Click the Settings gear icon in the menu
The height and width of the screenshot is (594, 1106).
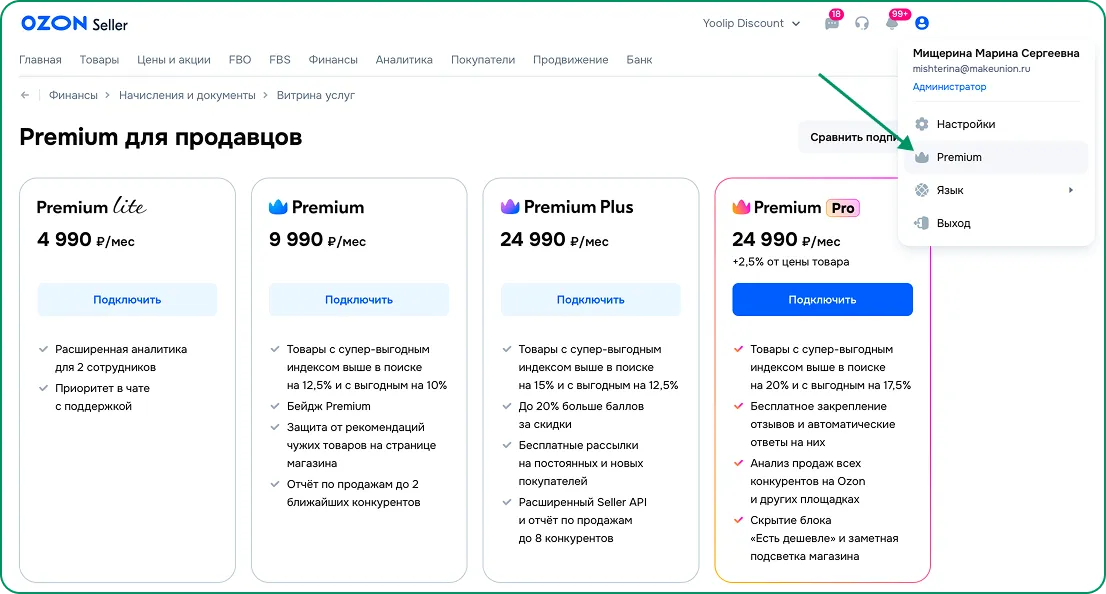pyautogui.click(x=922, y=124)
